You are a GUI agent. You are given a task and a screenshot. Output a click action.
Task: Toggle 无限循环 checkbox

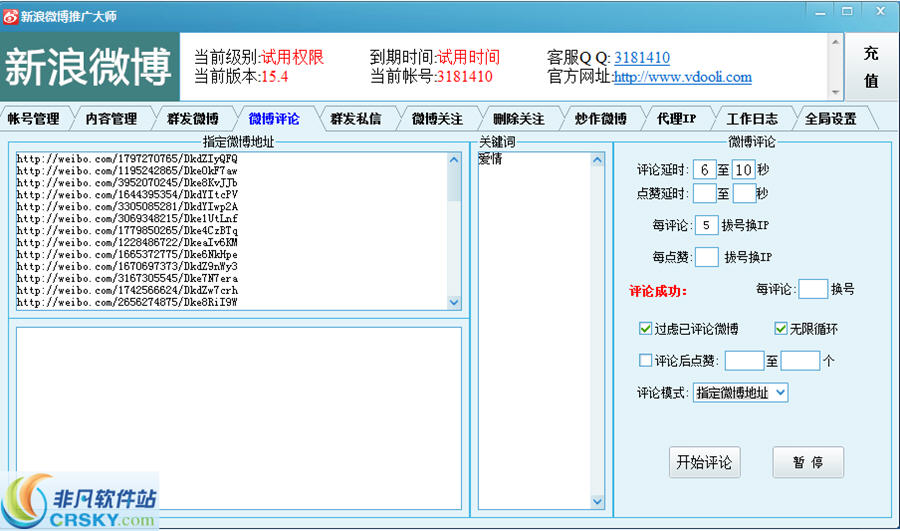coord(781,328)
